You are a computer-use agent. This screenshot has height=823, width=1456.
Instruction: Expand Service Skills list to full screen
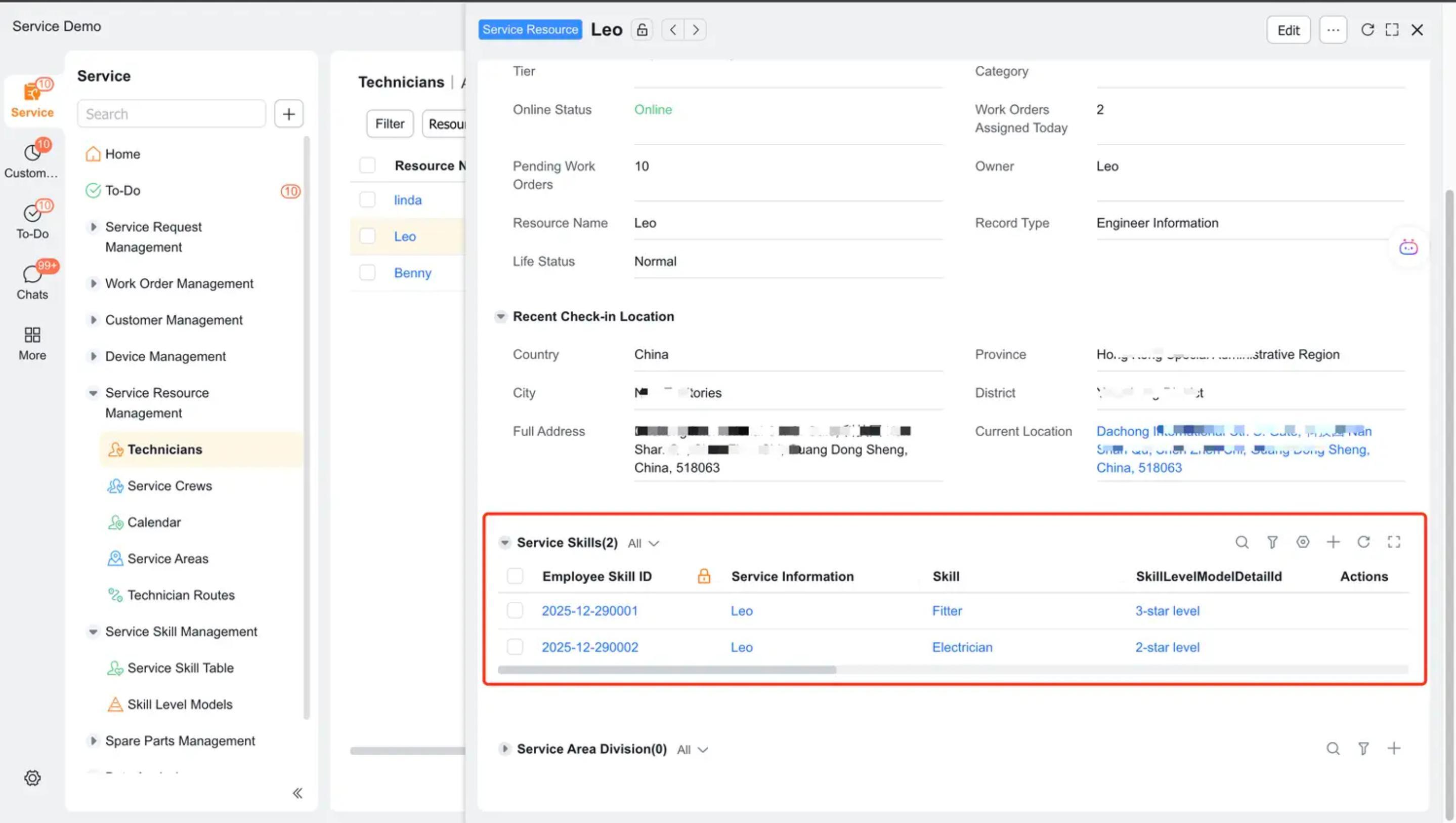(1394, 543)
